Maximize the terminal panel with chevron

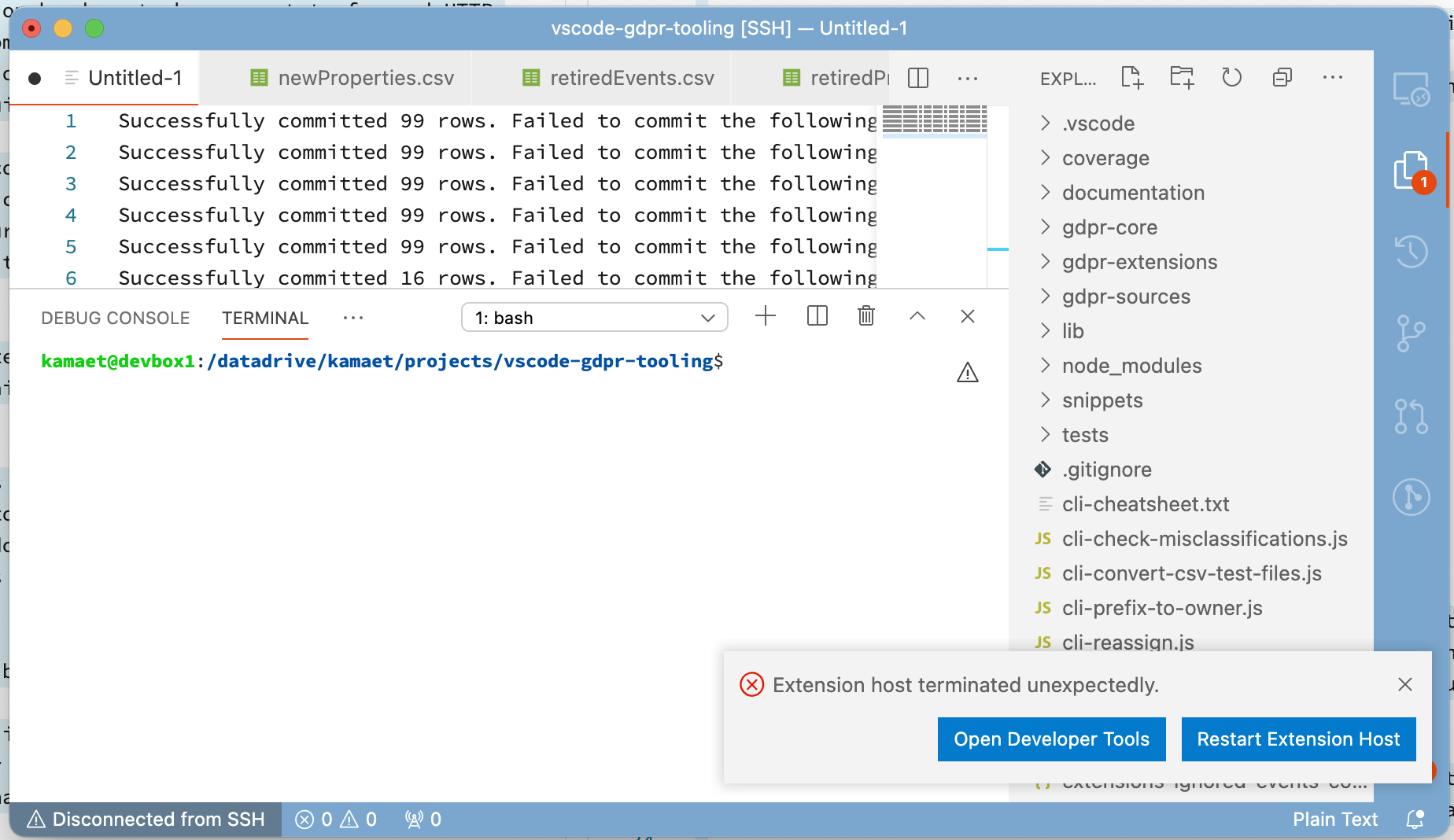(917, 316)
